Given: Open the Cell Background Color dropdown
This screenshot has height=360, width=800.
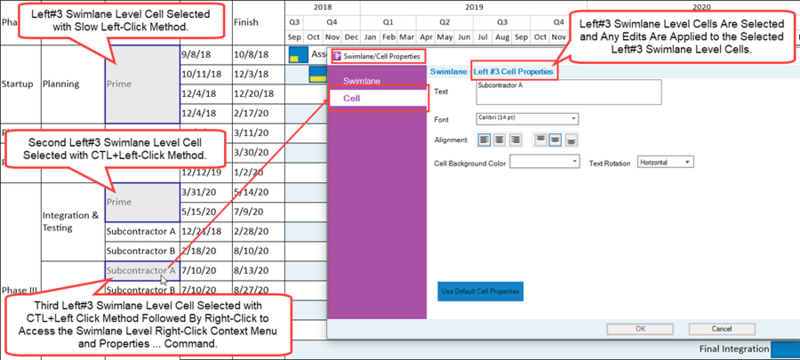Looking at the screenshot, I should pyautogui.click(x=545, y=162).
